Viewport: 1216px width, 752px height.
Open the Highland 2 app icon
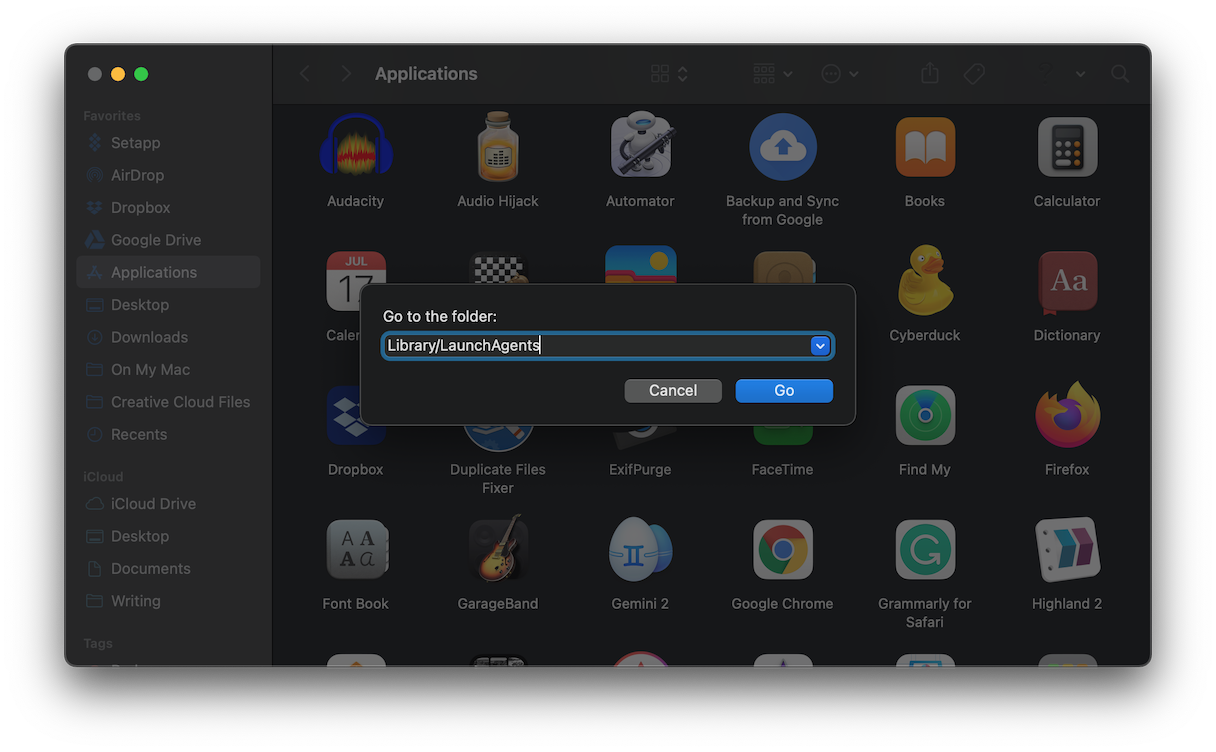pos(1067,549)
